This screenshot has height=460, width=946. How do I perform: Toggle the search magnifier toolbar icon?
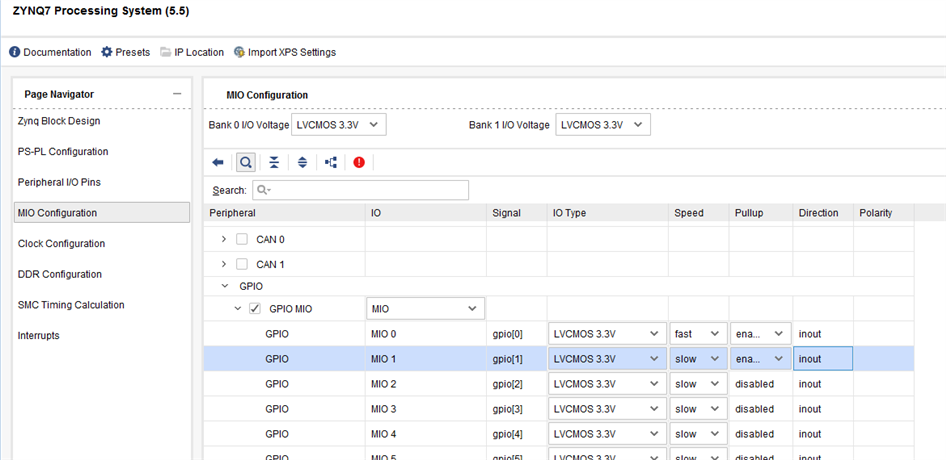pos(245,162)
